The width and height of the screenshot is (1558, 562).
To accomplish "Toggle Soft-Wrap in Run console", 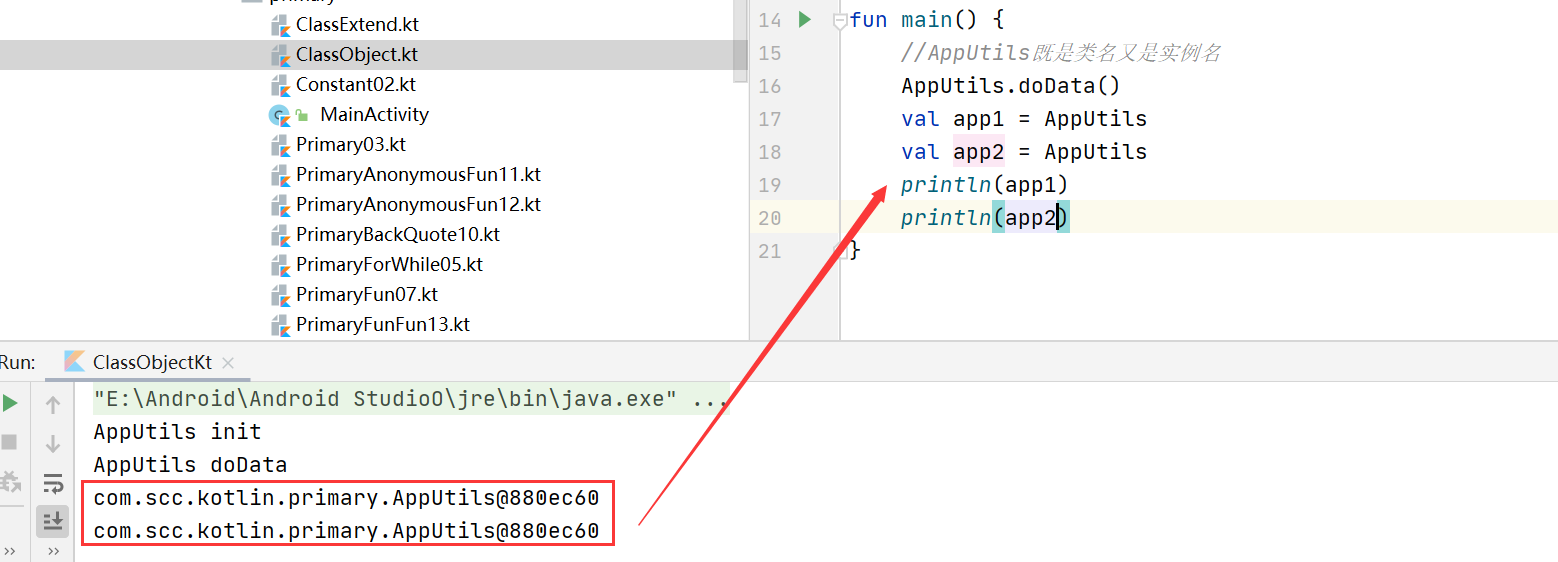I will (53, 483).
